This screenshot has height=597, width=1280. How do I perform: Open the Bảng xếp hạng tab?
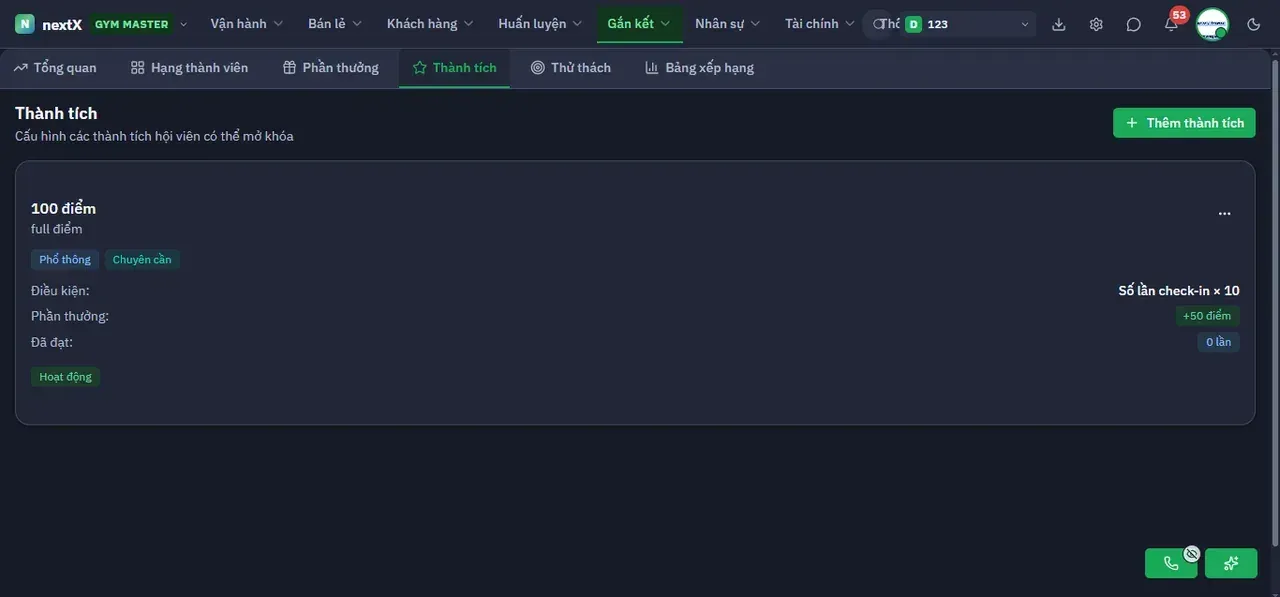click(699, 68)
